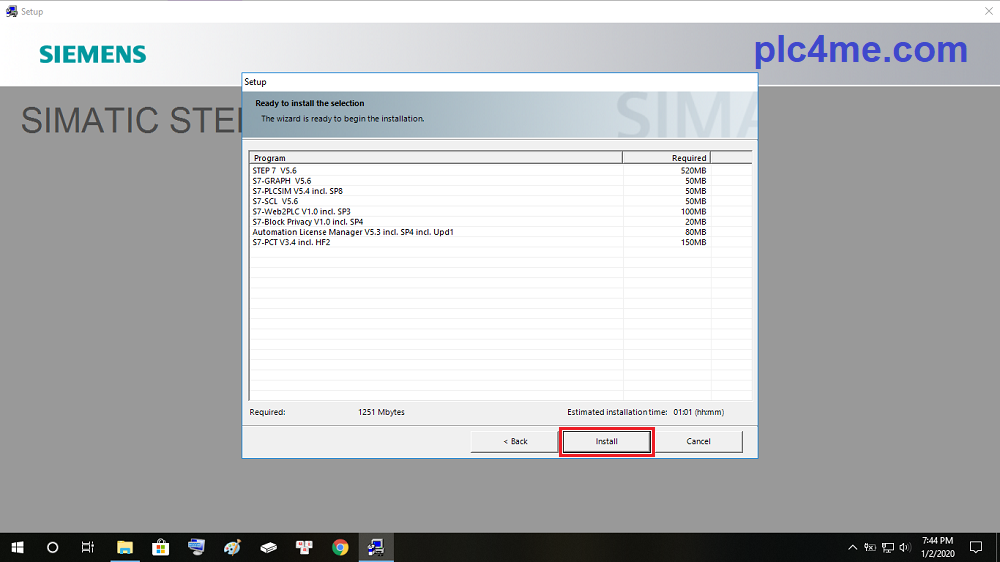Launch Google Chrome from taskbar
Screen dimensions: 1000x562
tap(340, 547)
